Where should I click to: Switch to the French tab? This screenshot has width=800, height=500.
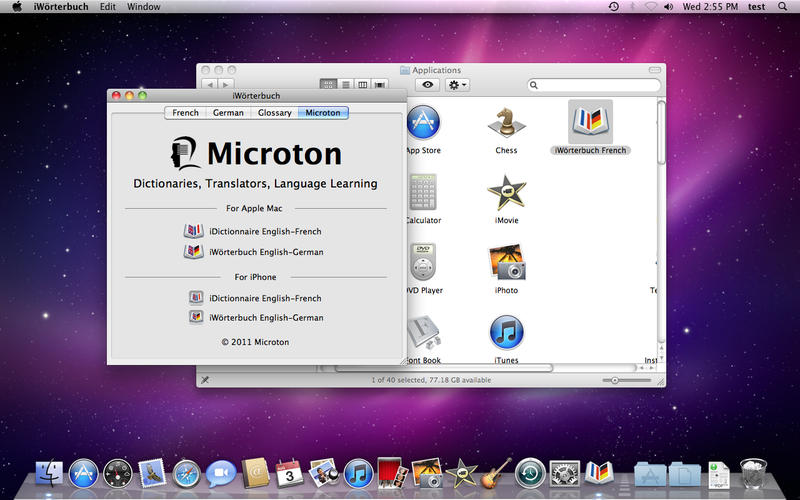[x=185, y=113]
